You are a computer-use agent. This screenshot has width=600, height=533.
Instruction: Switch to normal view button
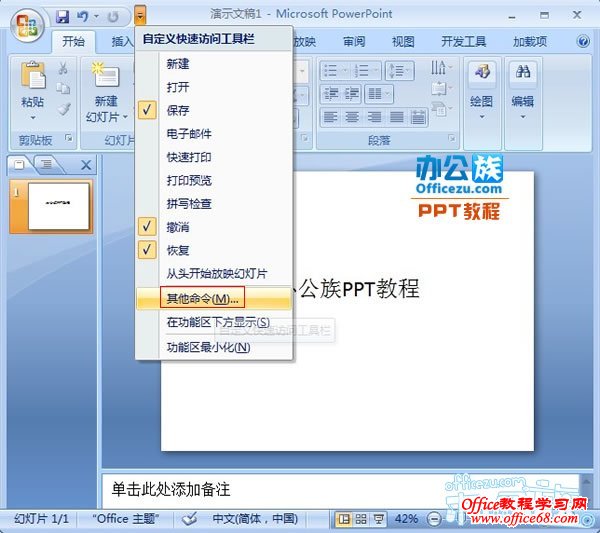coord(344,519)
